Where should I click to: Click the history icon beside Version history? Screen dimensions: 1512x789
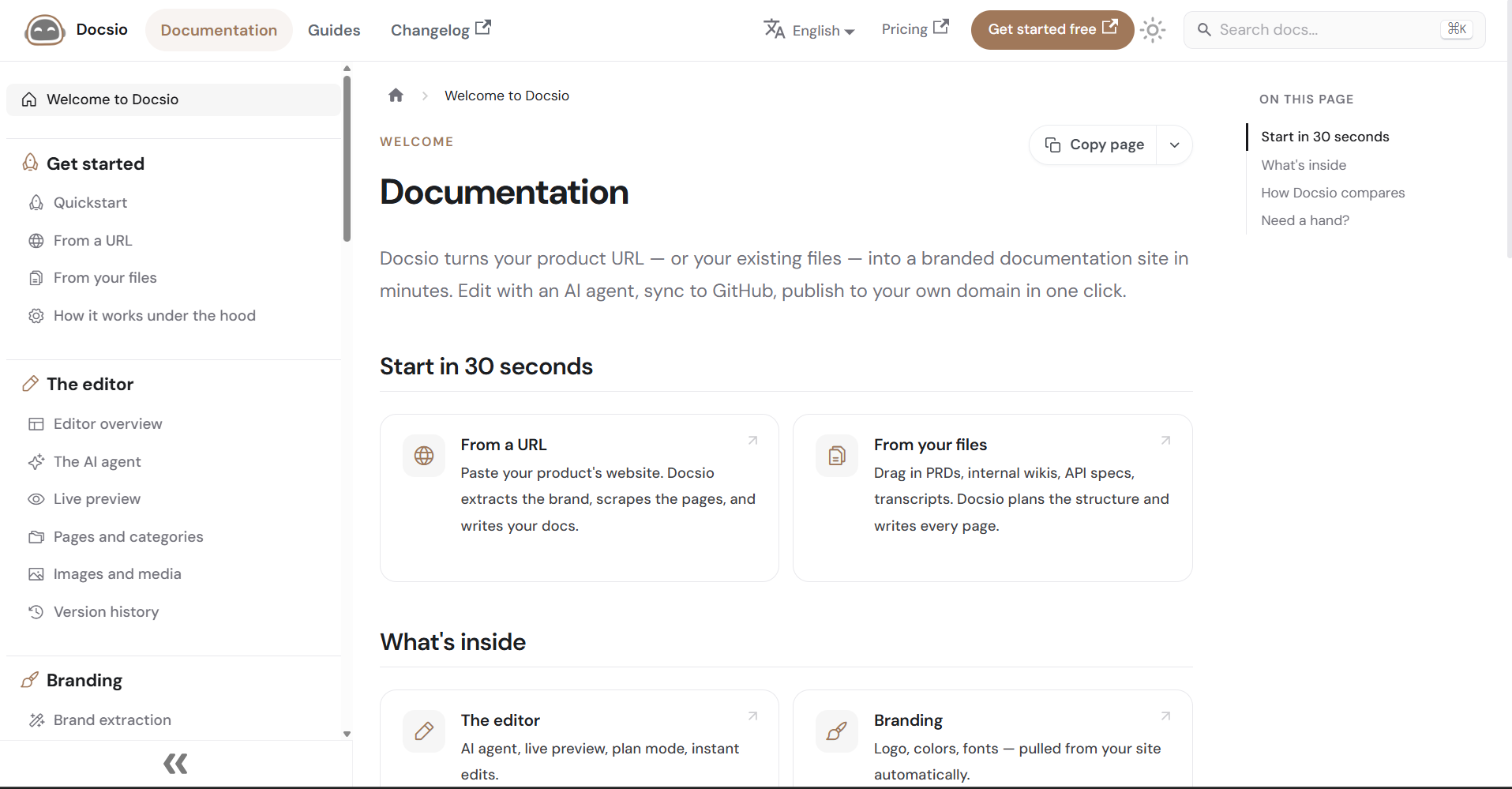point(36,612)
